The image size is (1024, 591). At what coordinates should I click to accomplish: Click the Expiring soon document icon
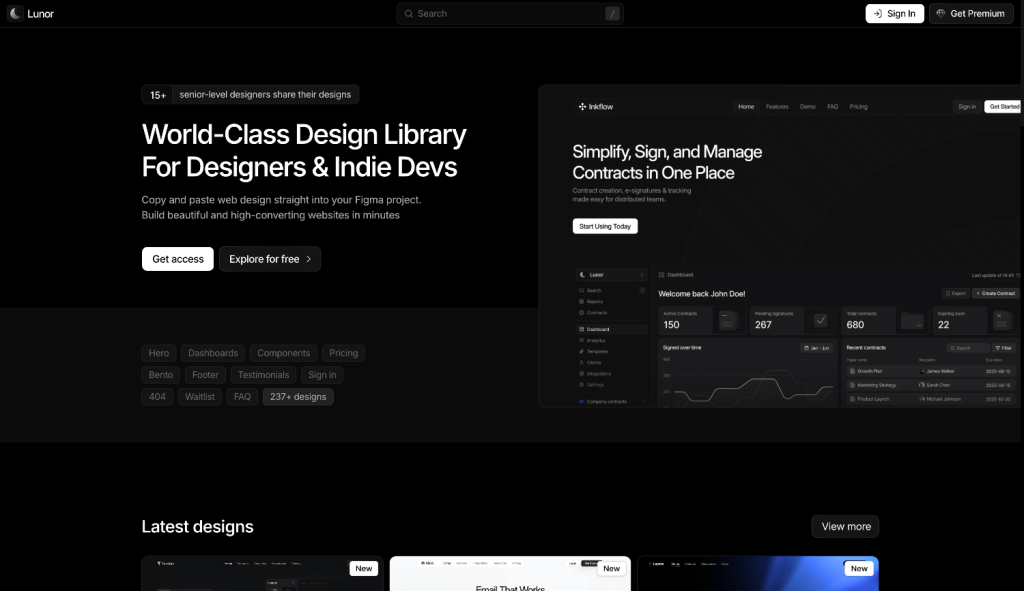pyautogui.click(x=1001, y=320)
